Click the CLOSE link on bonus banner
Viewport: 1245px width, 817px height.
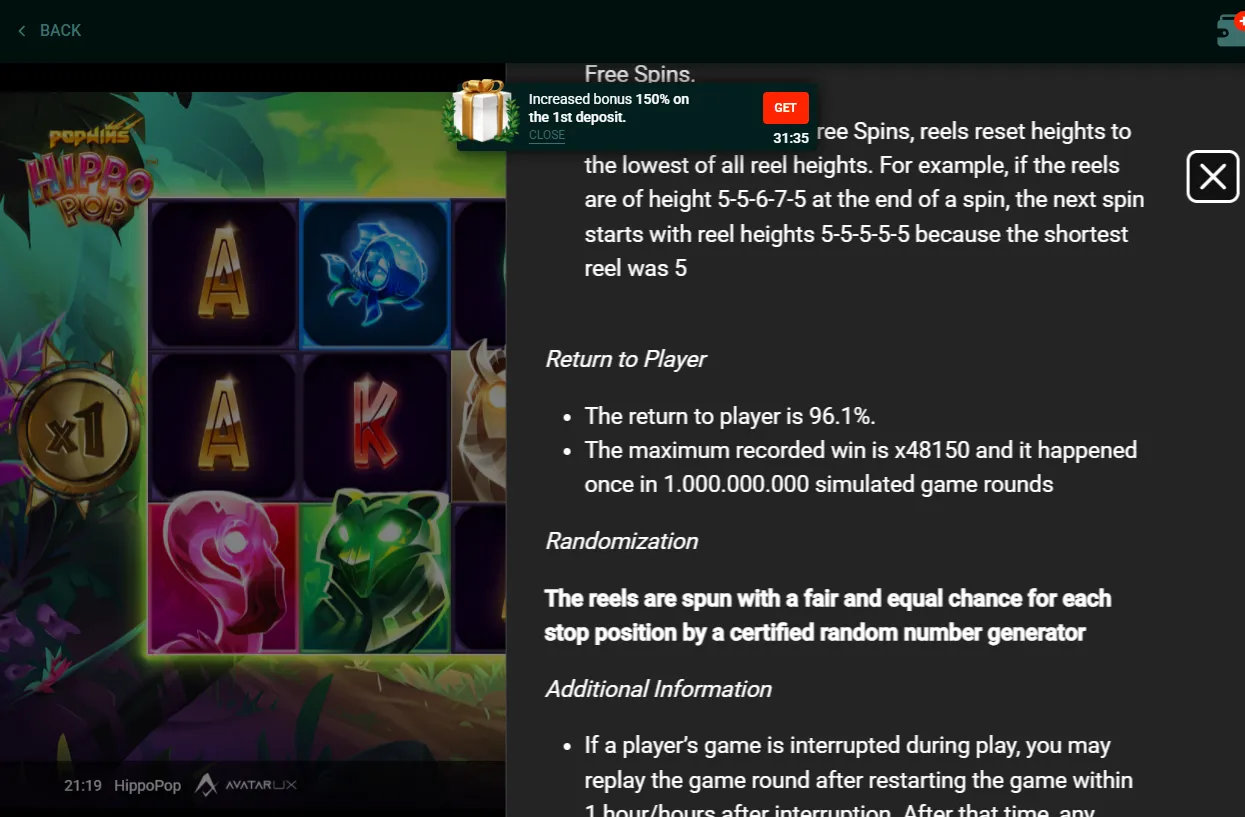(547, 135)
